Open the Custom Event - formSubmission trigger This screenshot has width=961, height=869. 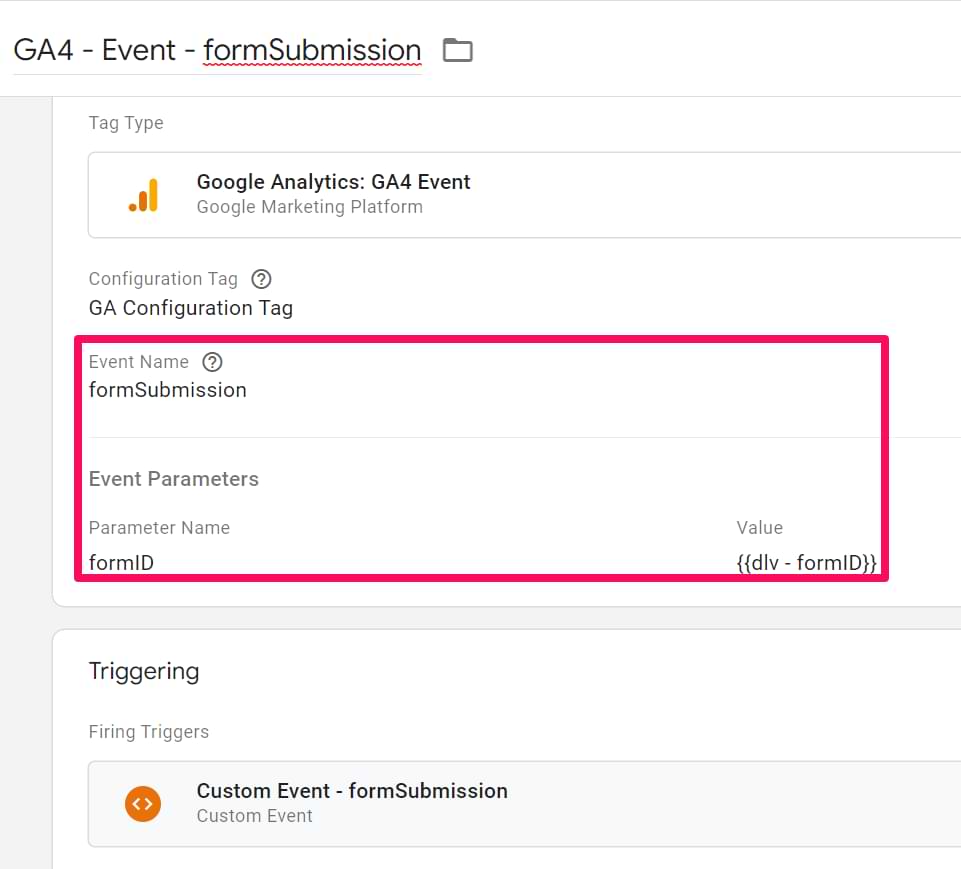click(x=352, y=791)
